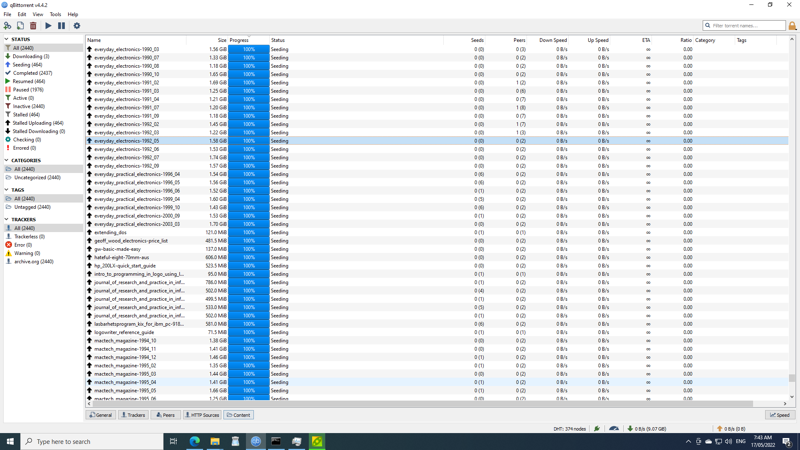
Task: Collapse the TAGS section
Action: pos(7,190)
